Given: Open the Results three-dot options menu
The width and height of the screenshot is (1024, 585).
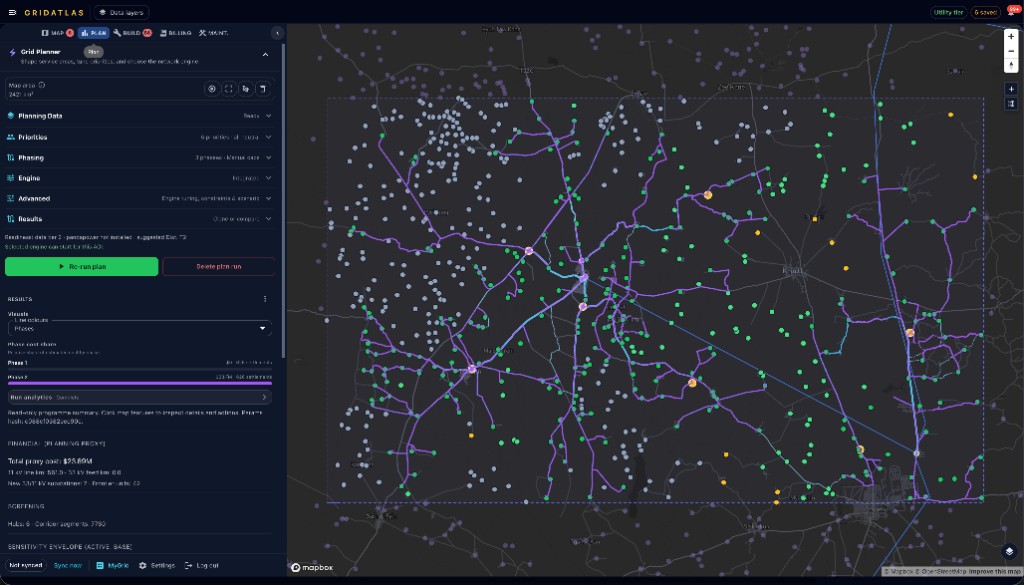Looking at the screenshot, I should (x=265, y=299).
